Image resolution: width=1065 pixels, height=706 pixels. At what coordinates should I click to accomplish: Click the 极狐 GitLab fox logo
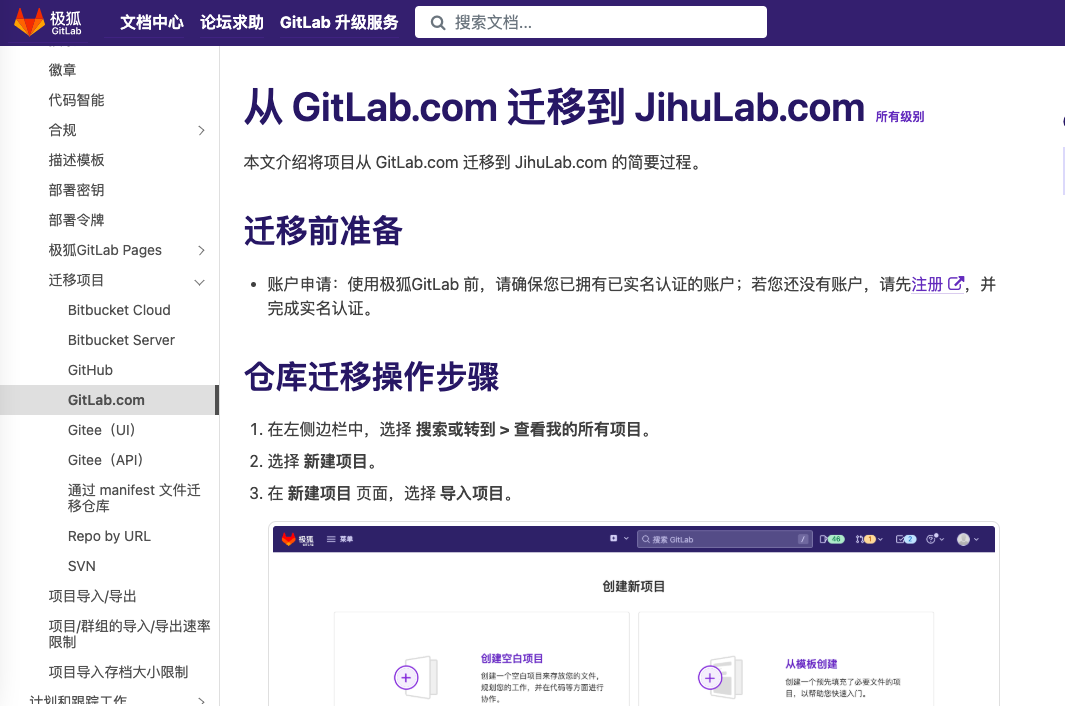coord(48,22)
